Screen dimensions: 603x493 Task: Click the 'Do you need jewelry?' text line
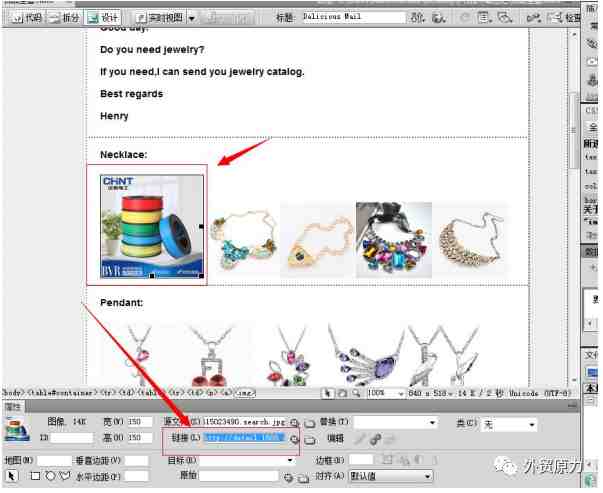point(152,50)
